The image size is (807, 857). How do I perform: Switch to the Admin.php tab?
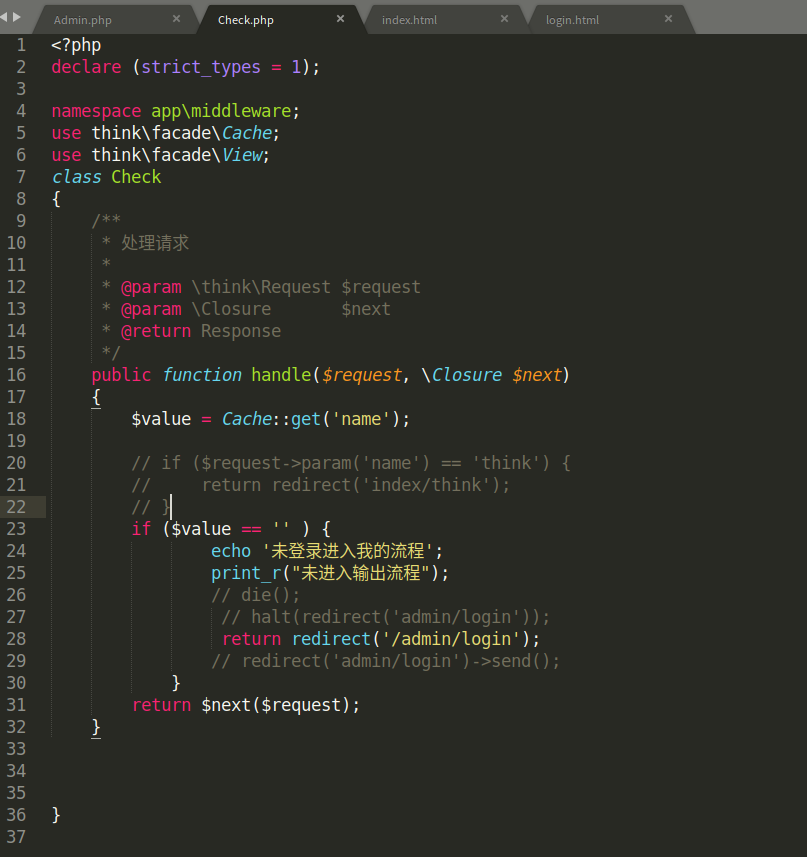coord(83,20)
